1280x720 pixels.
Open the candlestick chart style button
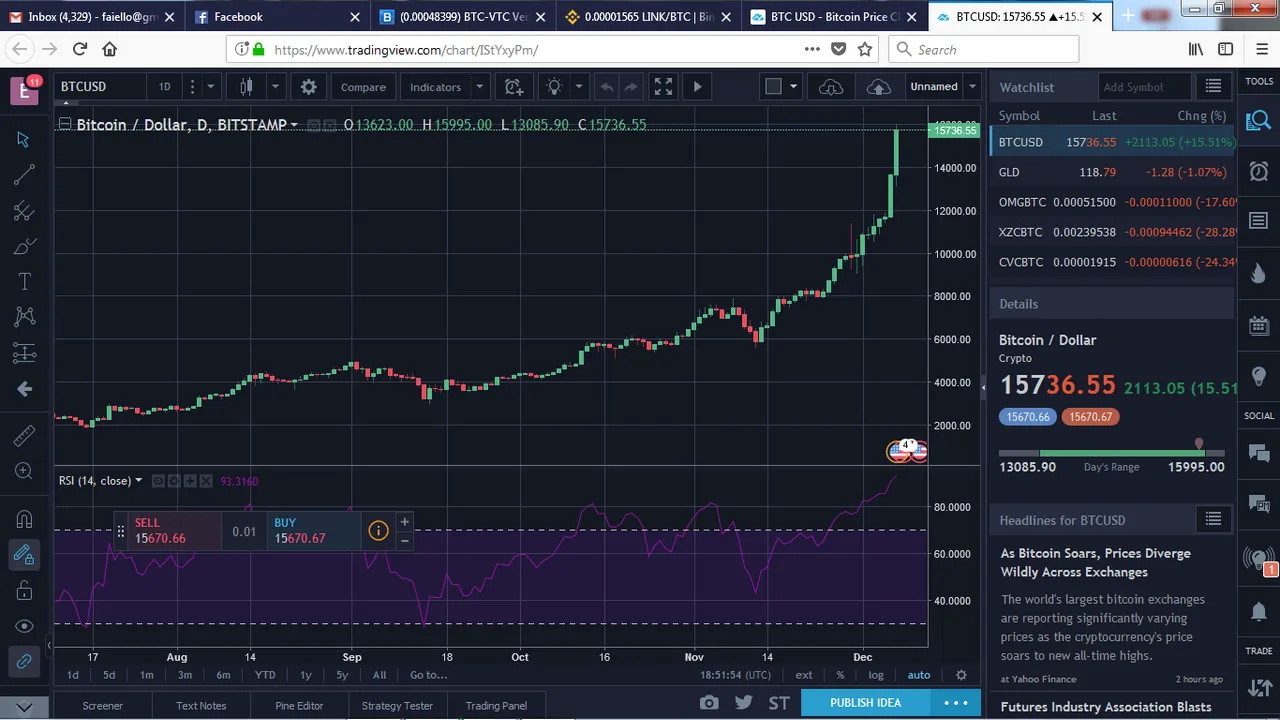tap(246, 87)
